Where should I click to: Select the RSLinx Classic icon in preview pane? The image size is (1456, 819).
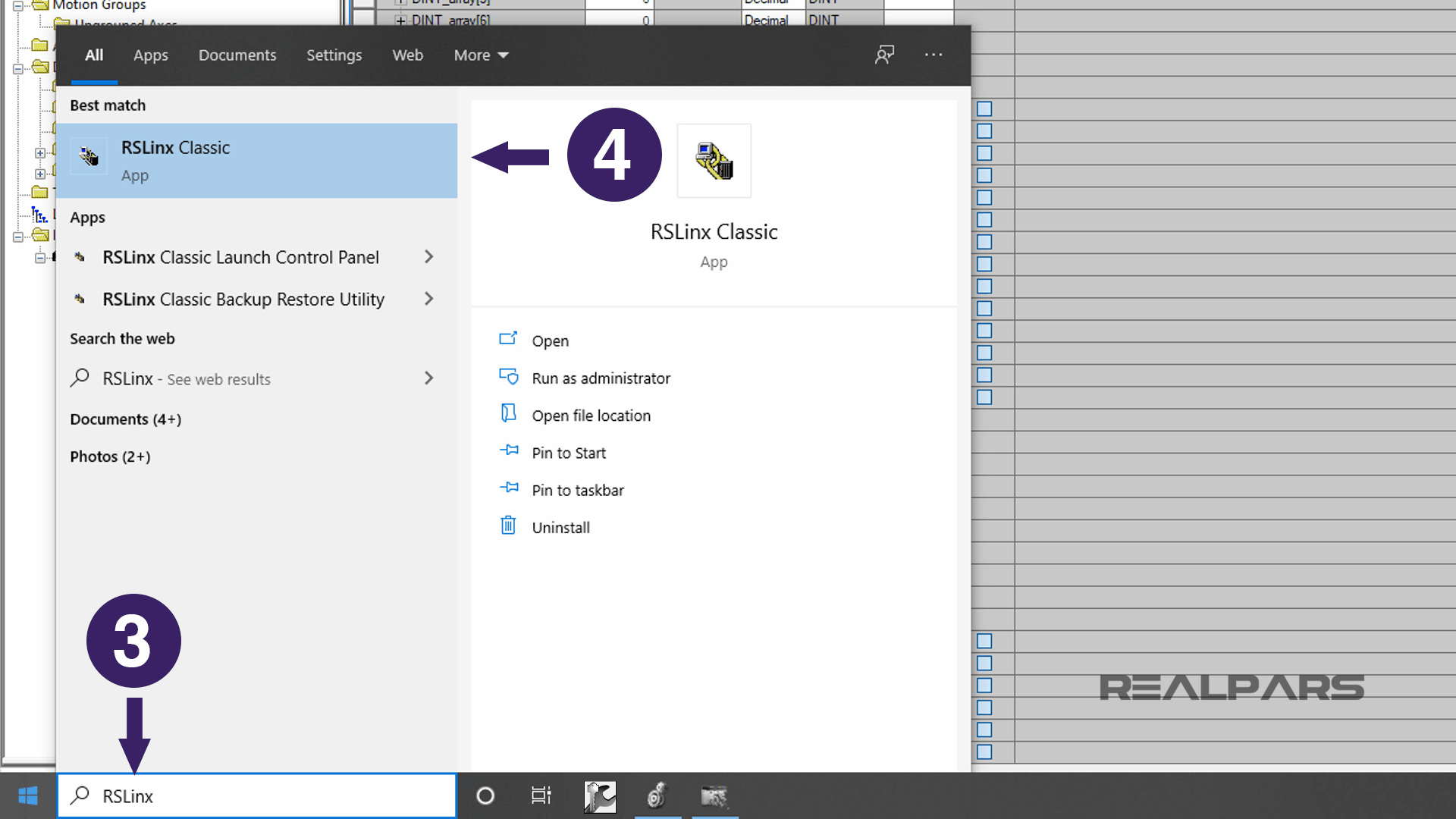pos(713,160)
